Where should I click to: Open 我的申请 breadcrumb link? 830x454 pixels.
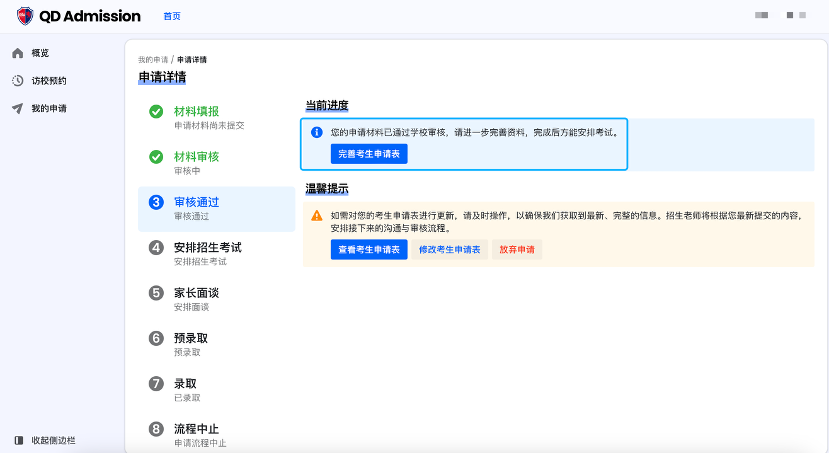pos(153,60)
